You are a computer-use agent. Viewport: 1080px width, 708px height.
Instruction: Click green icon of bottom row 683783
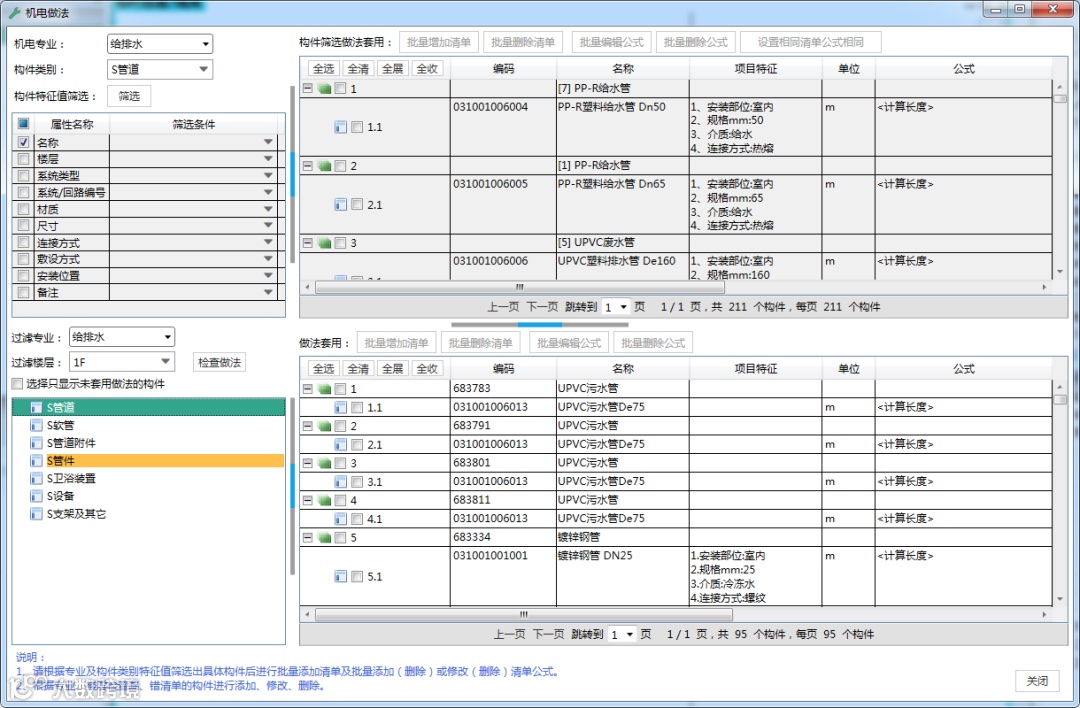click(x=324, y=389)
